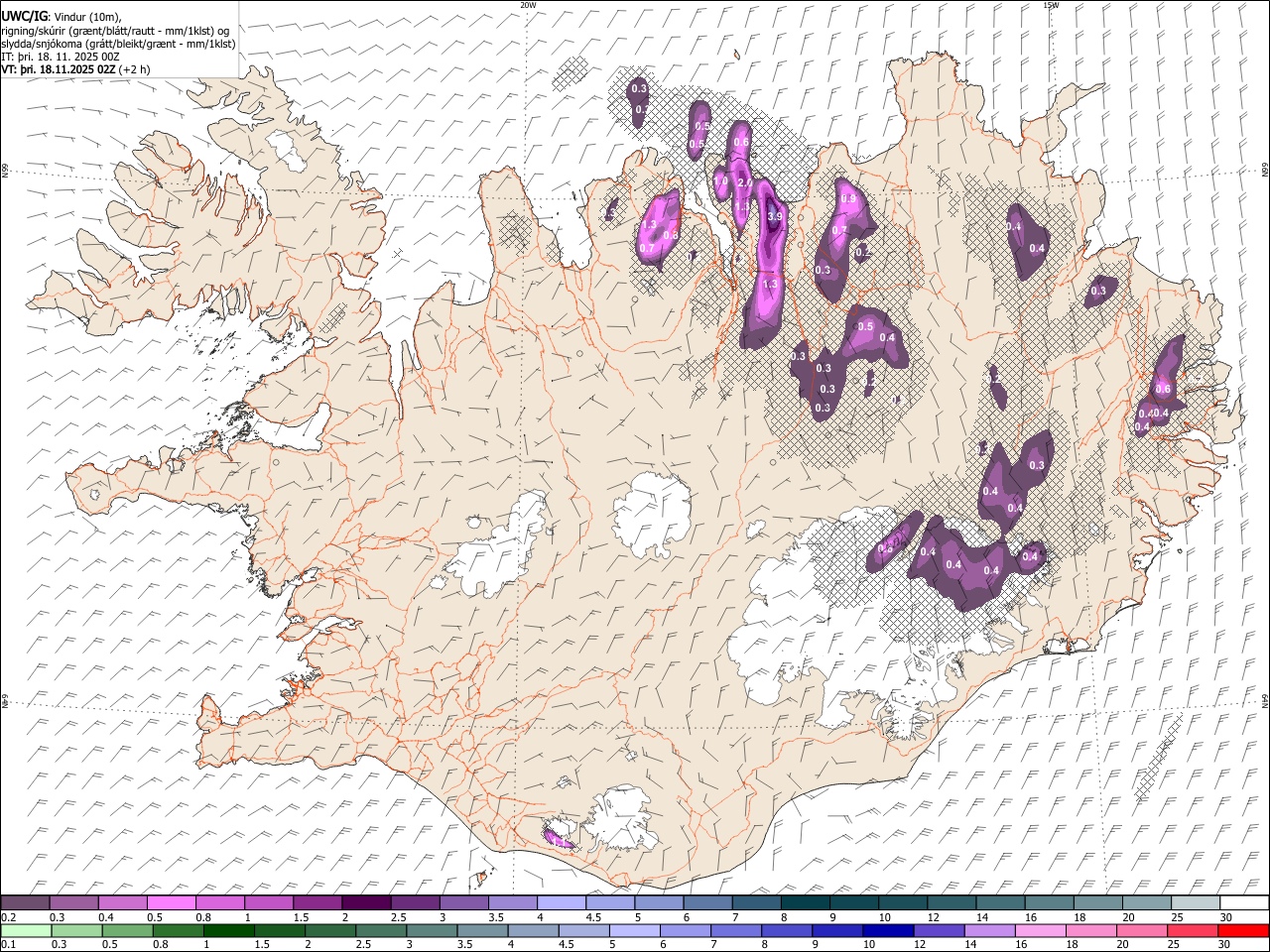The image size is (1270, 952).
Task: Click the 'IT: þri. 18. 11. 2025 00Z' line
Action: click(x=61, y=57)
